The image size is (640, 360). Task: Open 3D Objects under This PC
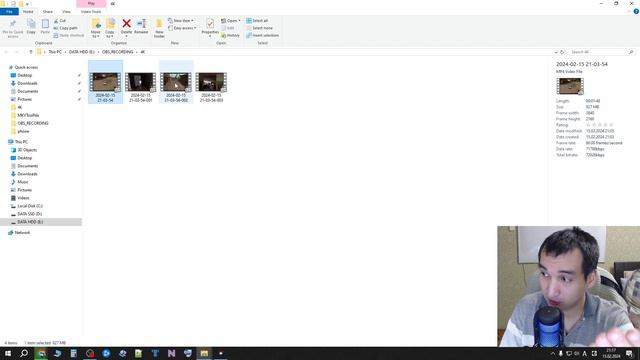click(x=27, y=150)
